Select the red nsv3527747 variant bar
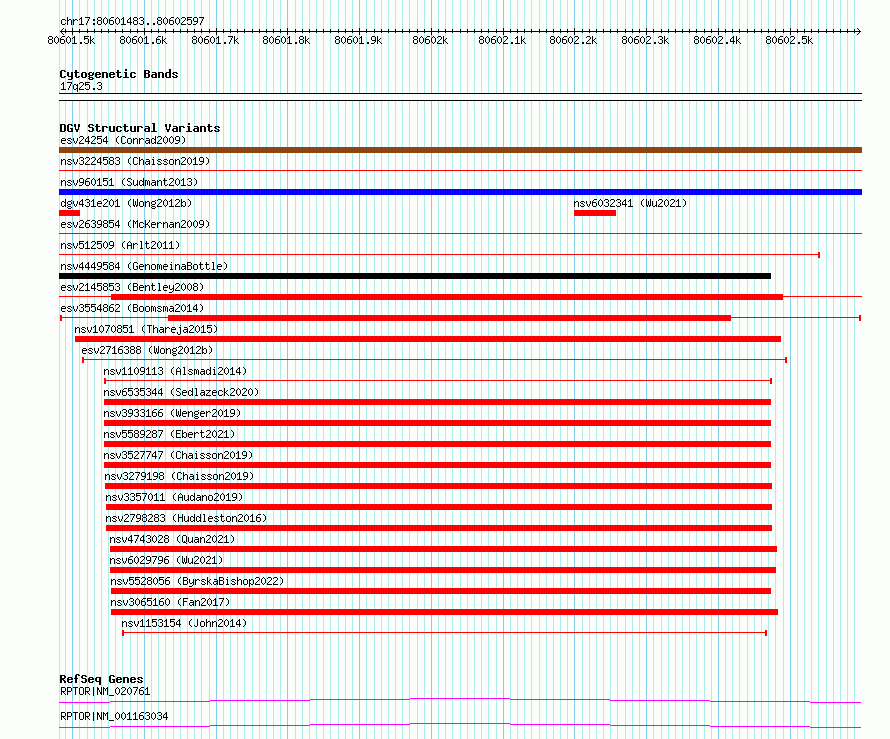 (437, 465)
